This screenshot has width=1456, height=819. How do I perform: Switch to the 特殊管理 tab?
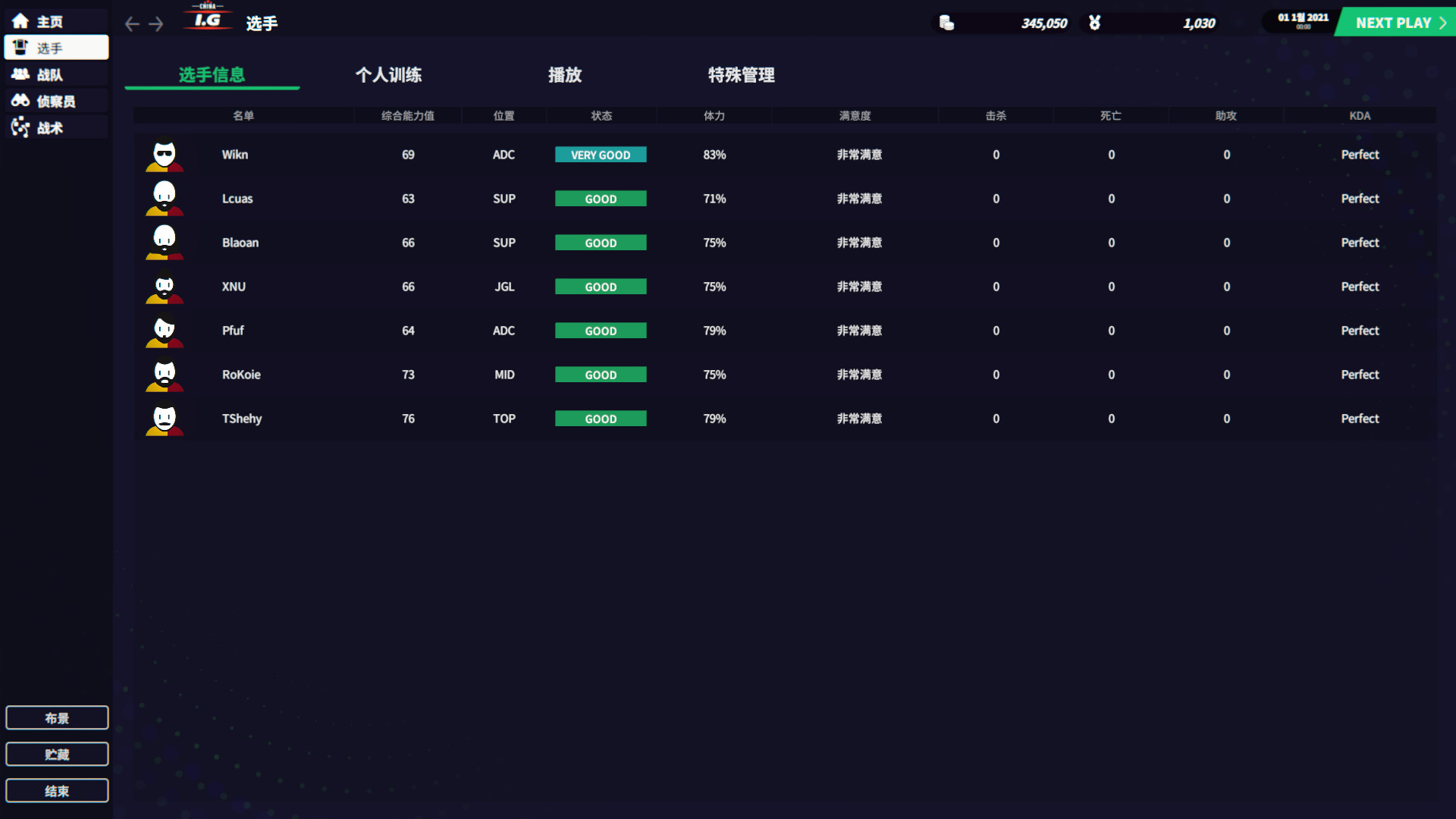click(x=741, y=75)
